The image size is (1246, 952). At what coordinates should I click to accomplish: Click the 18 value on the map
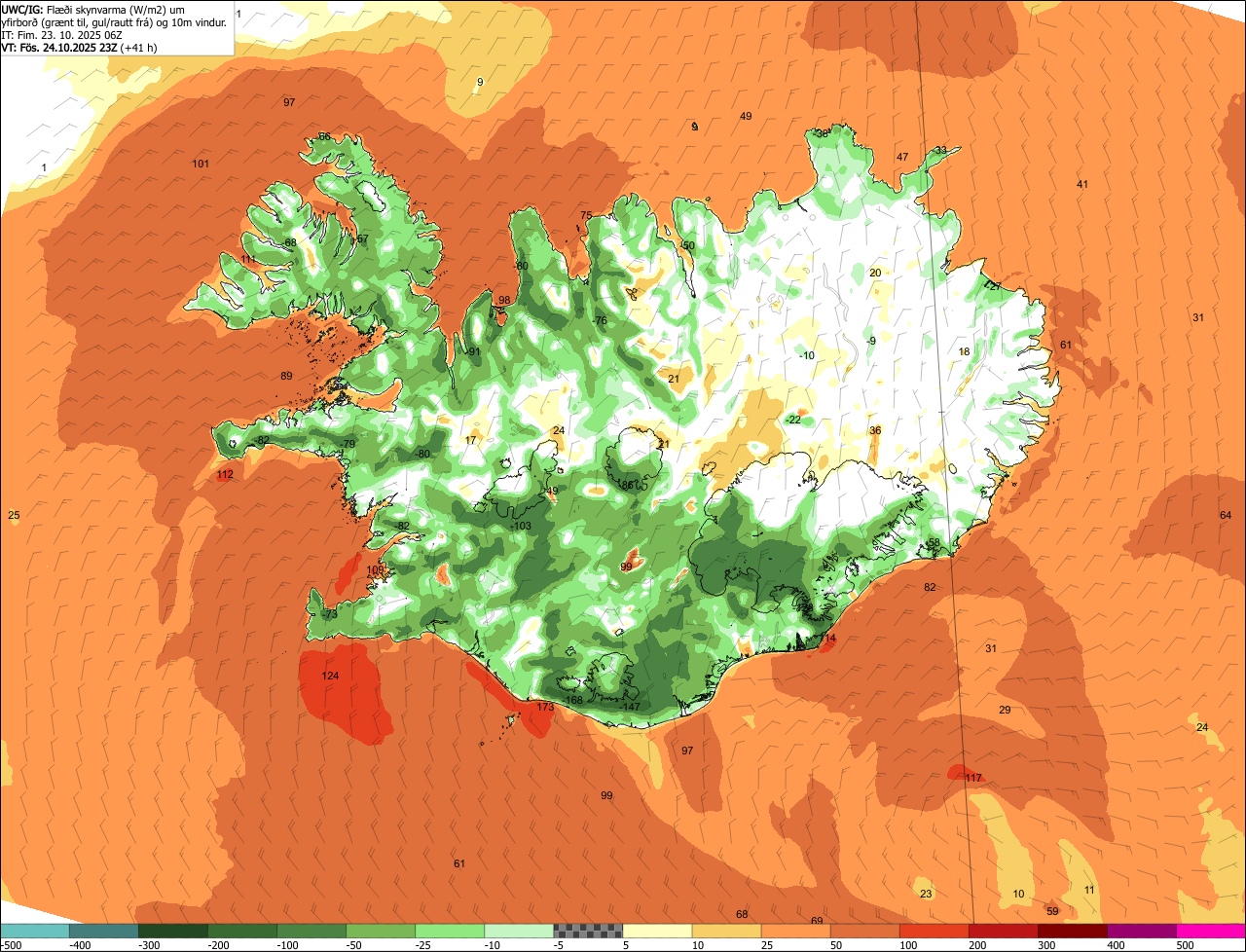click(x=965, y=351)
